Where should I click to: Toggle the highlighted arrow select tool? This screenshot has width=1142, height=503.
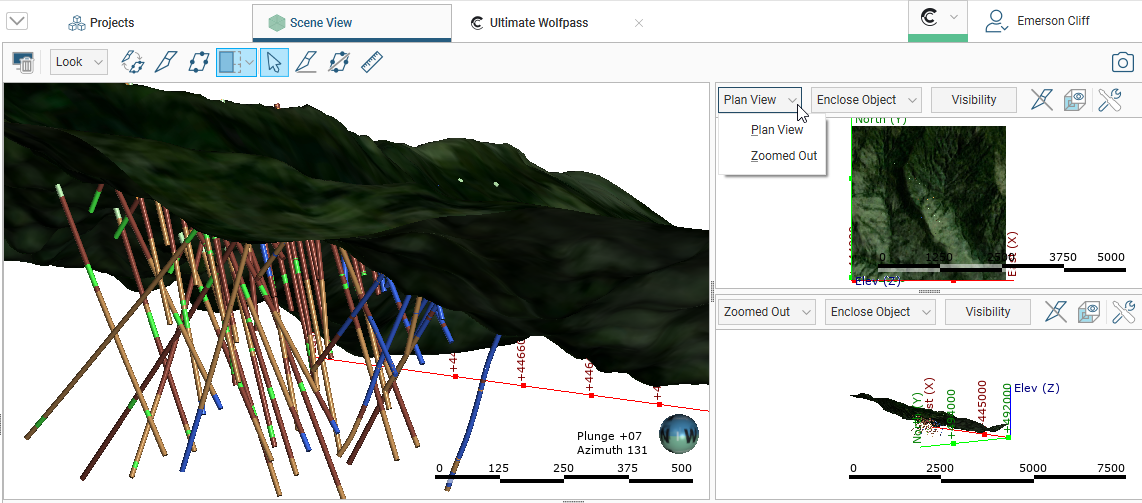pyautogui.click(x=274, y=62)
